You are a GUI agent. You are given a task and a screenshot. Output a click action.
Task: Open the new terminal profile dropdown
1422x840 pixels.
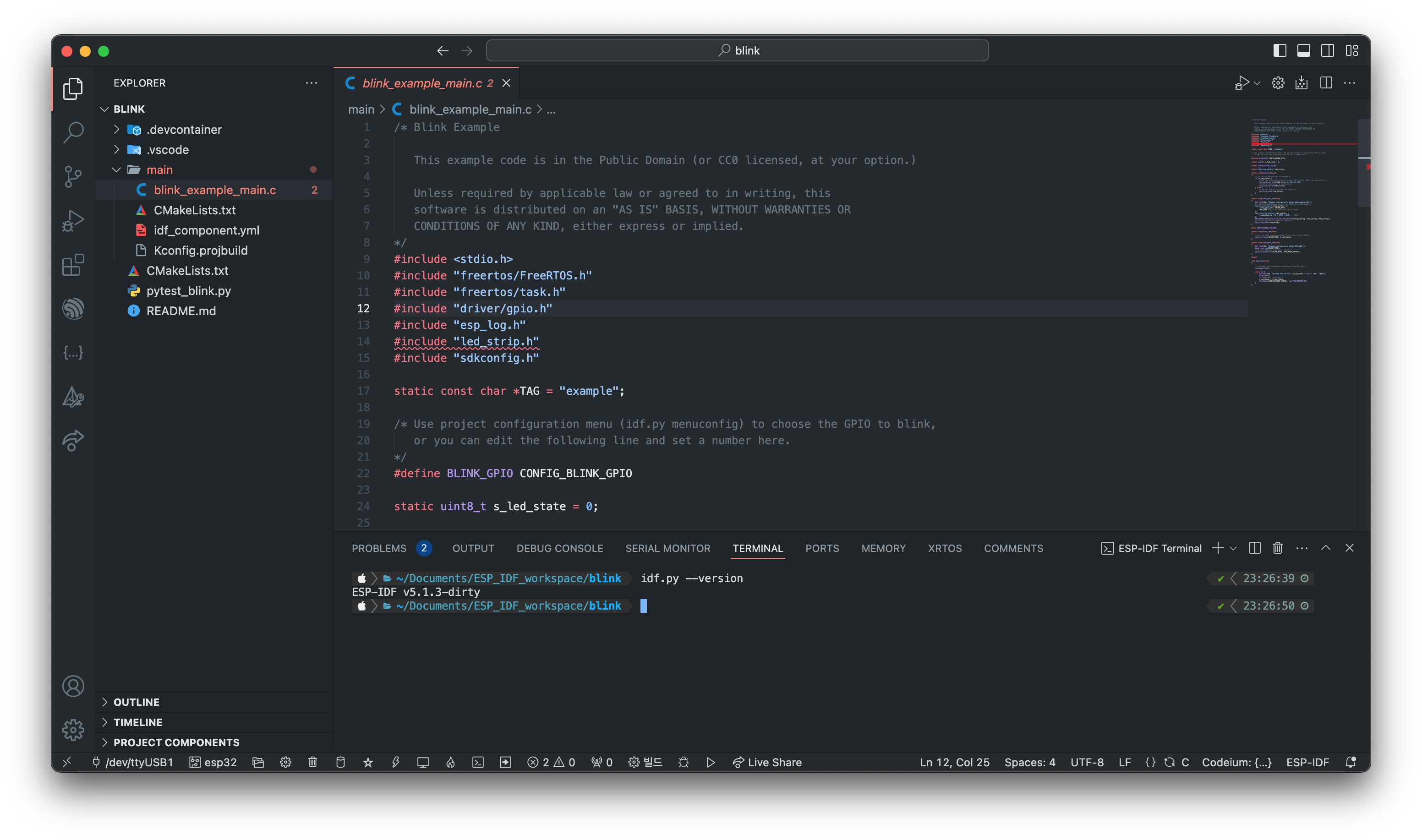1234,549
